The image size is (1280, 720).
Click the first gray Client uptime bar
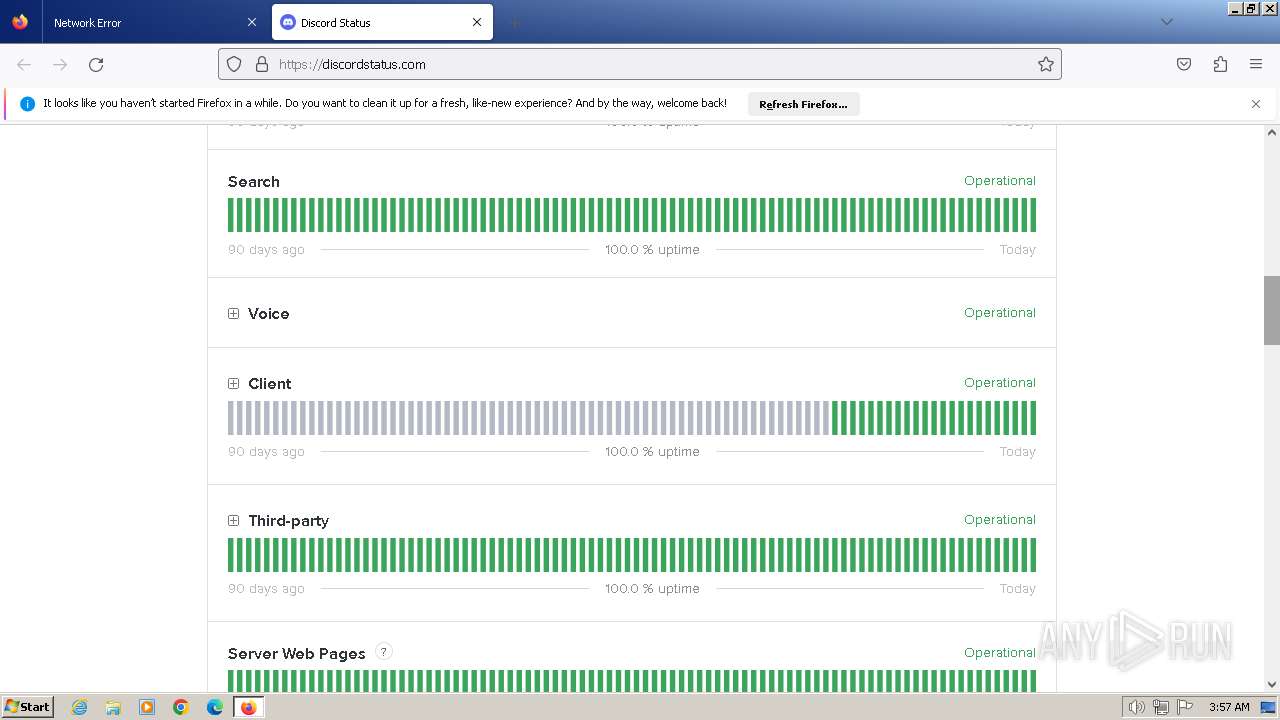[x=231, y=418]
